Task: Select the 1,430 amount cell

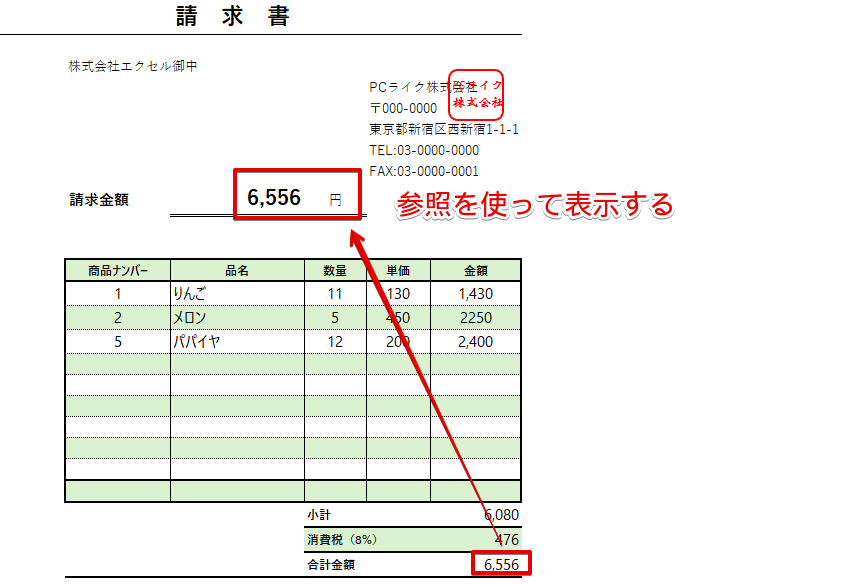Action: [476, 294]
